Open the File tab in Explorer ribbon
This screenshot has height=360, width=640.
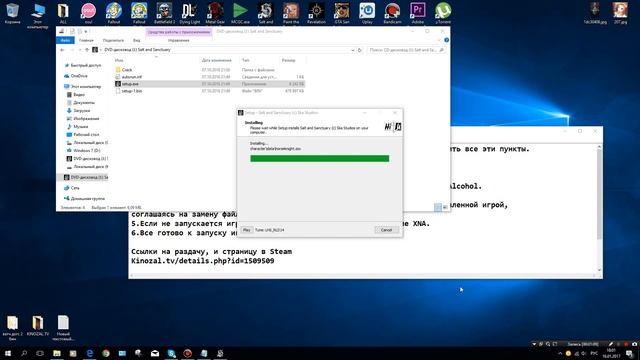point(65,40)
